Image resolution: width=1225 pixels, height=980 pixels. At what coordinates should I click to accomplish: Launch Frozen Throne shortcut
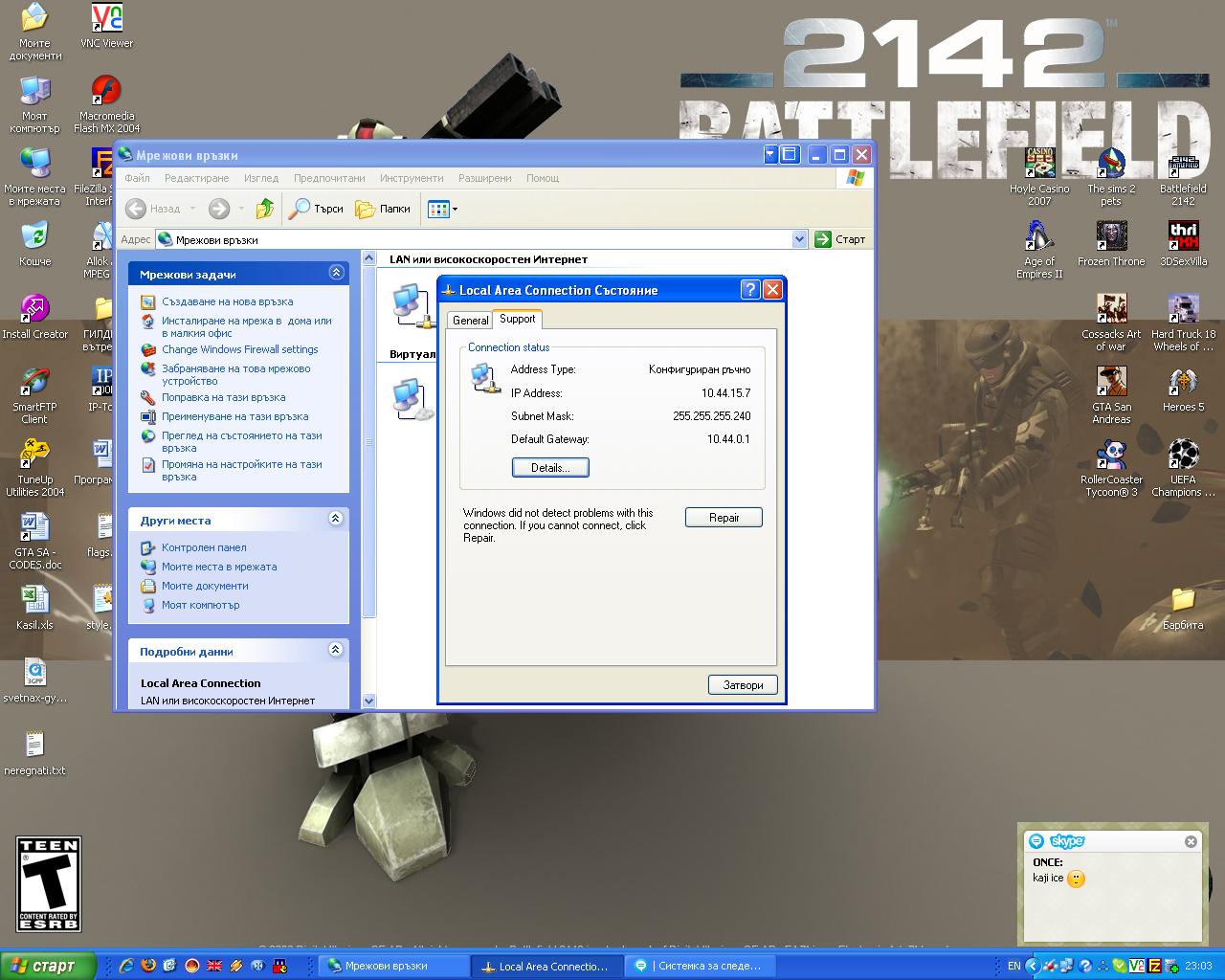coord(1111,244)
